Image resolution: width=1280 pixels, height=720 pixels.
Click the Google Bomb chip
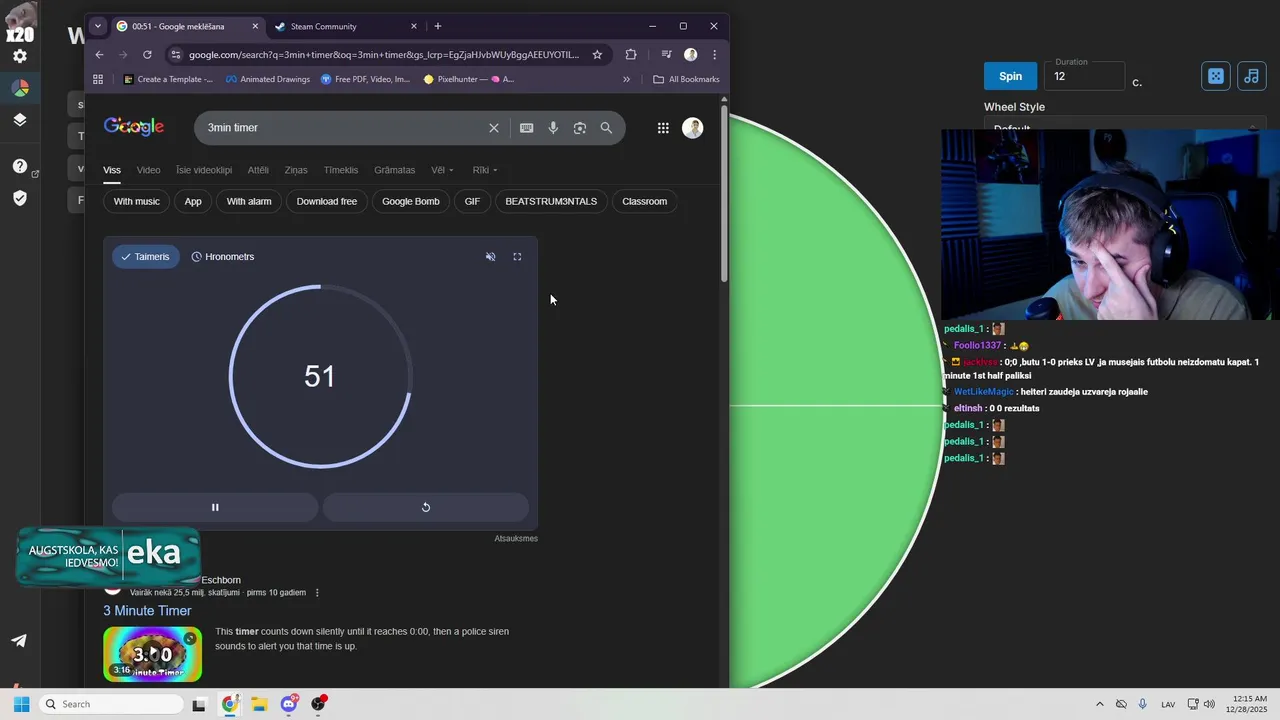point(411,201)
